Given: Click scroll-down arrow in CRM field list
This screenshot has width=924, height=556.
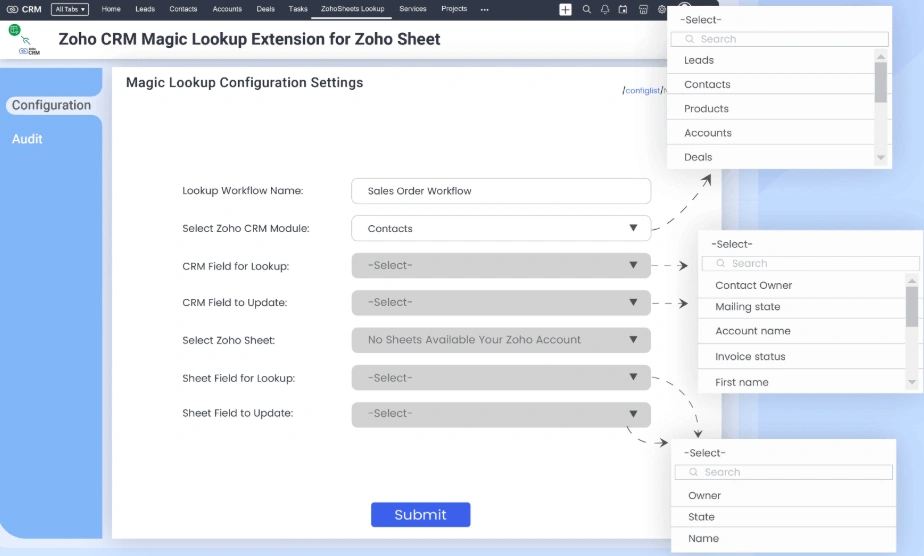Looking at the screenshot, I should tap(912, 382).
